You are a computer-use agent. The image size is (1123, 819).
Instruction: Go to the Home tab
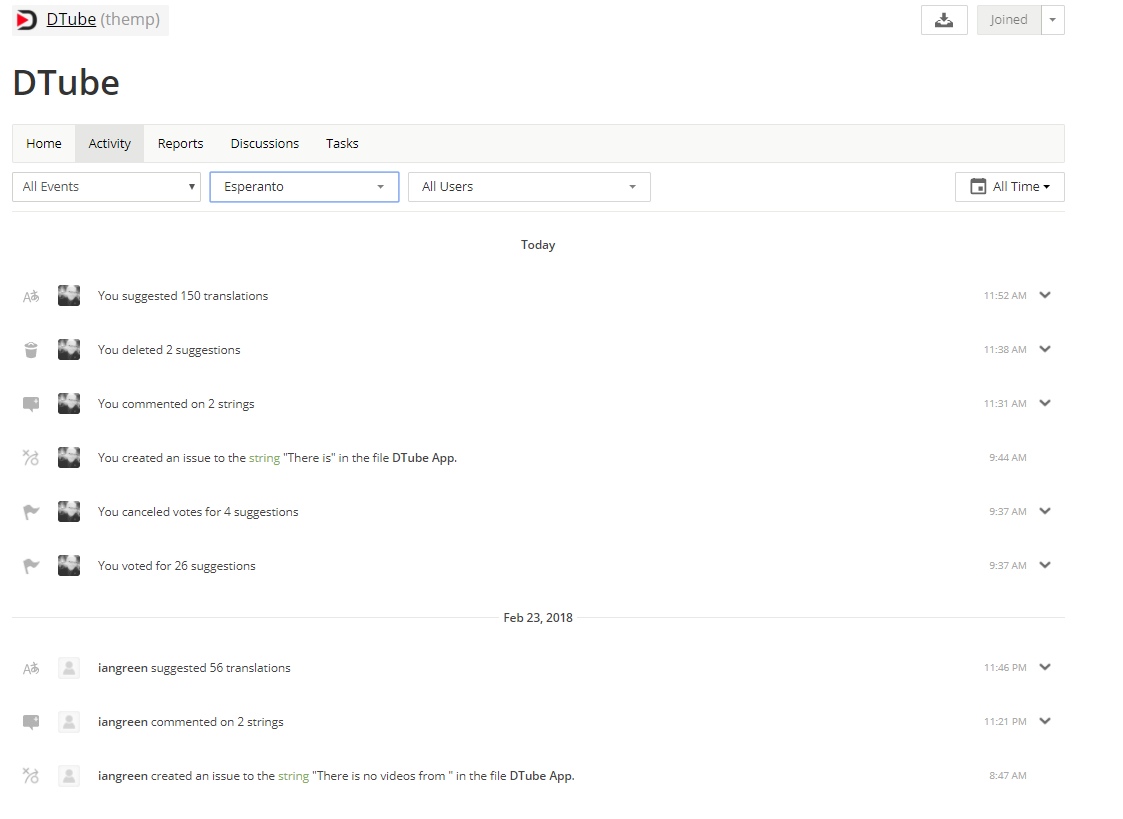pos(44,144)
